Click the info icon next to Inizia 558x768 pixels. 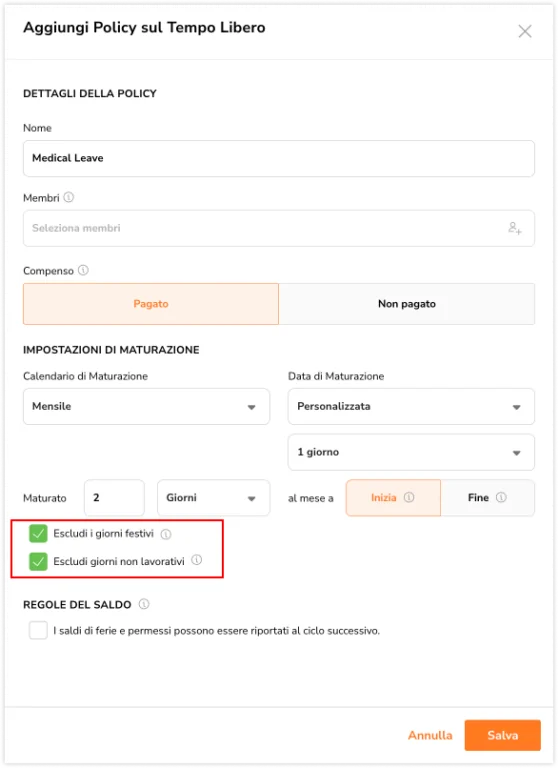[x=409, y=497]
